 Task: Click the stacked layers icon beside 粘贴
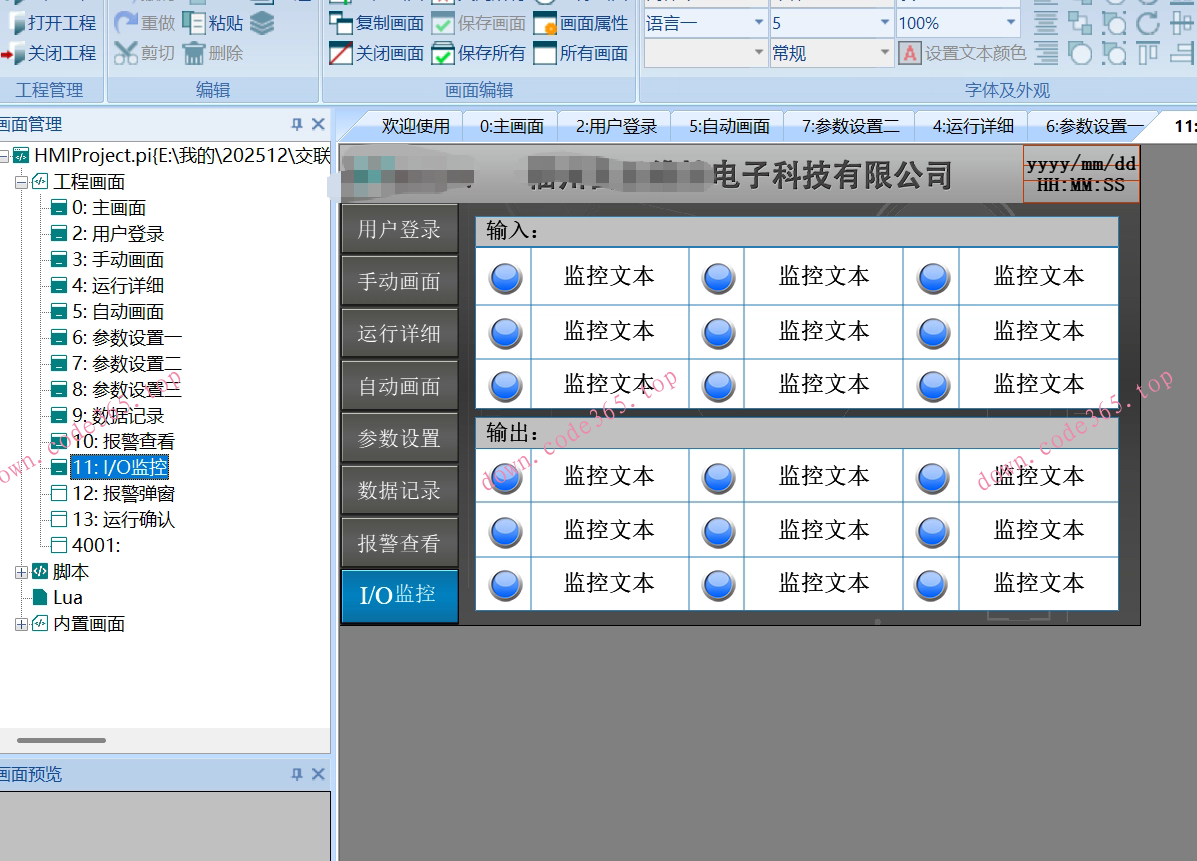[x=262, y=24]
